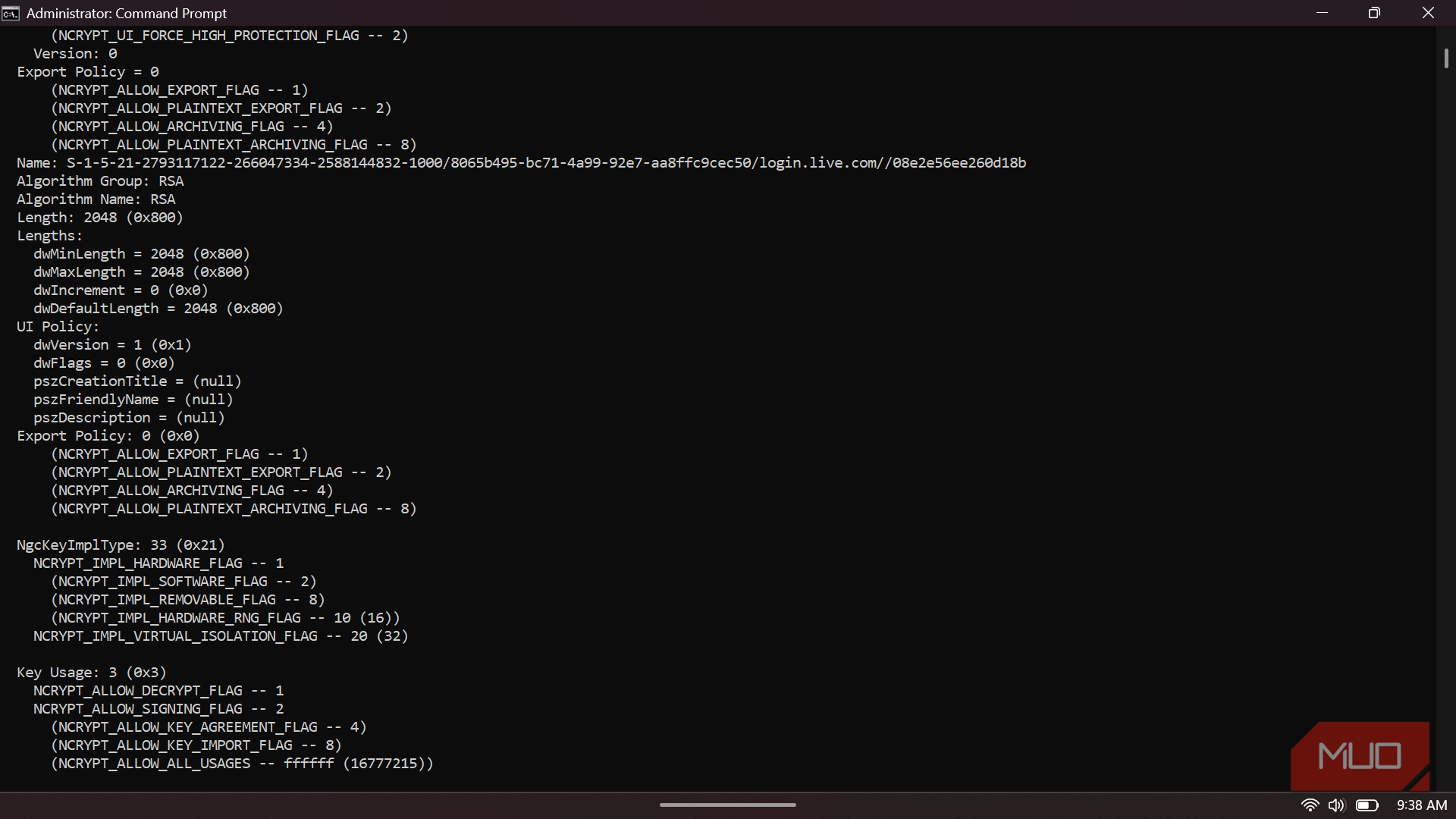
Task: Click the NCRYPT_UI_FORCE_HIGH_PROTECTION_FLAG line
Action: click(229, 36)
